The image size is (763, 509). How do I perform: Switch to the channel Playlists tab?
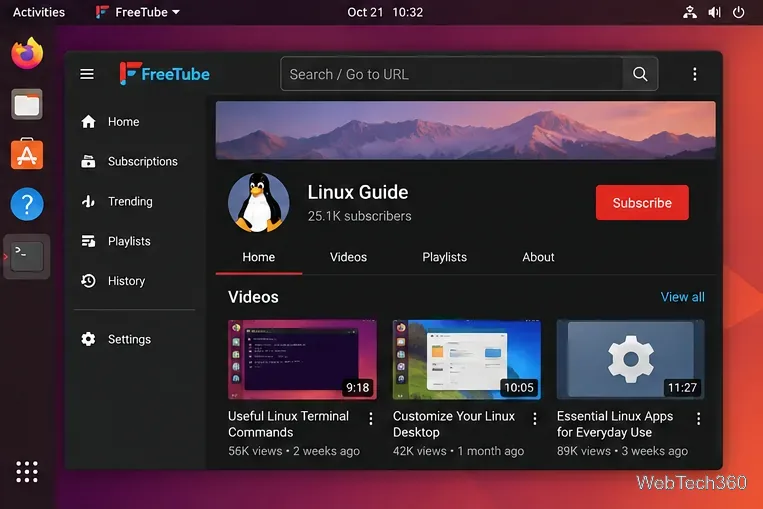tap(444, 257)
